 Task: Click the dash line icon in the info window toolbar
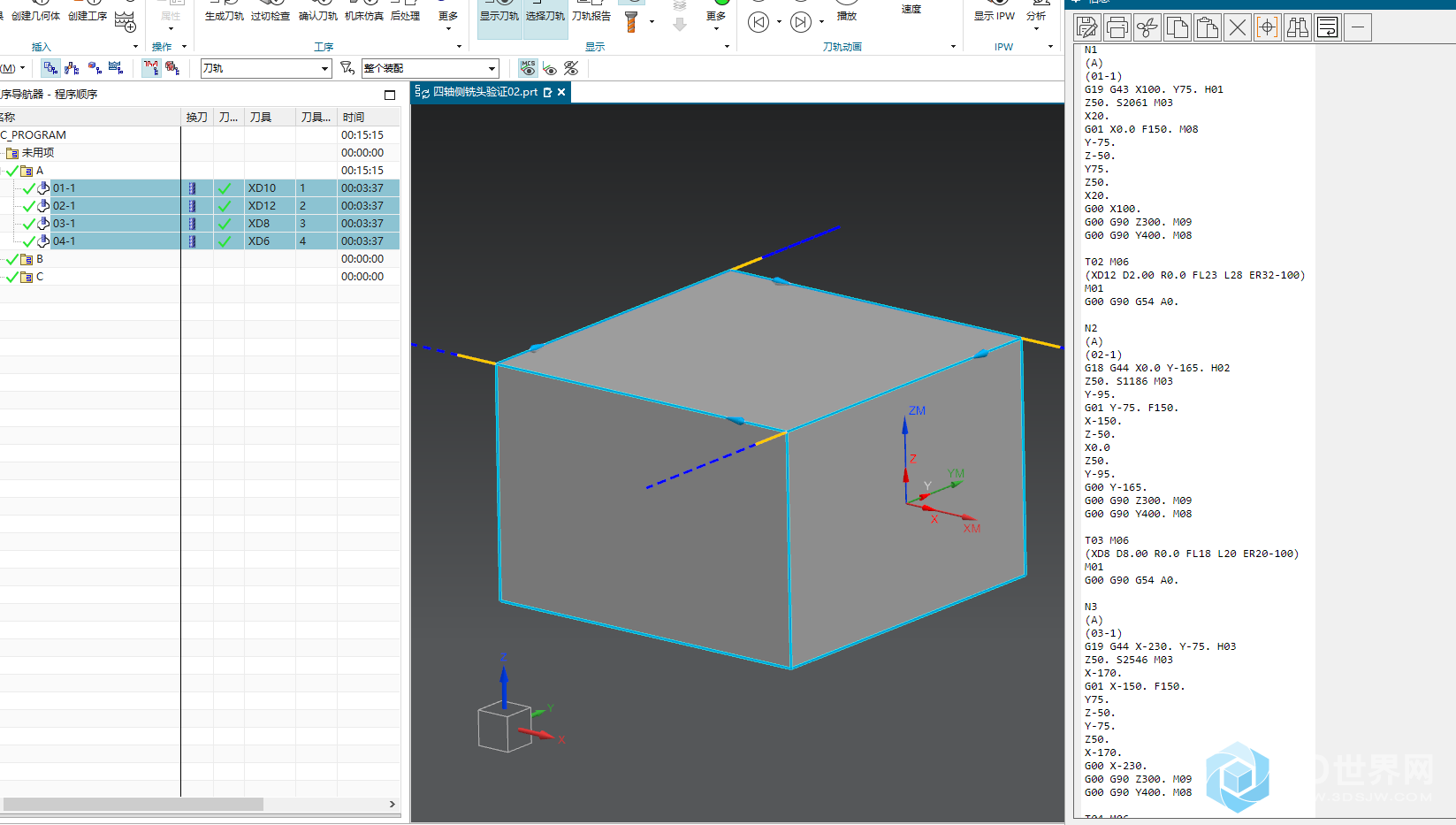coord(1358,28)
